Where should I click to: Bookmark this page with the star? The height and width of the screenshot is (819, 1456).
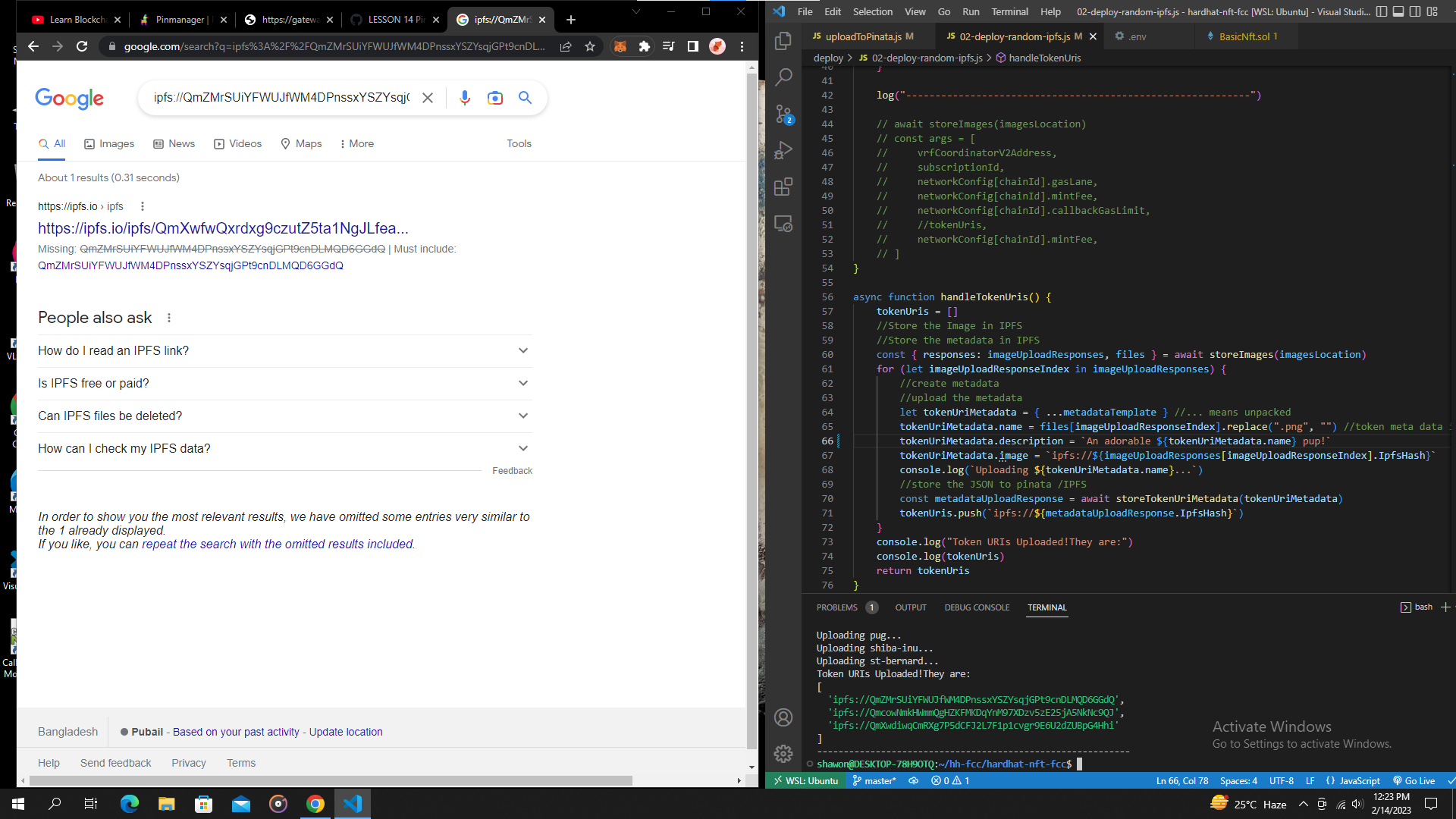tap(590, 46)
